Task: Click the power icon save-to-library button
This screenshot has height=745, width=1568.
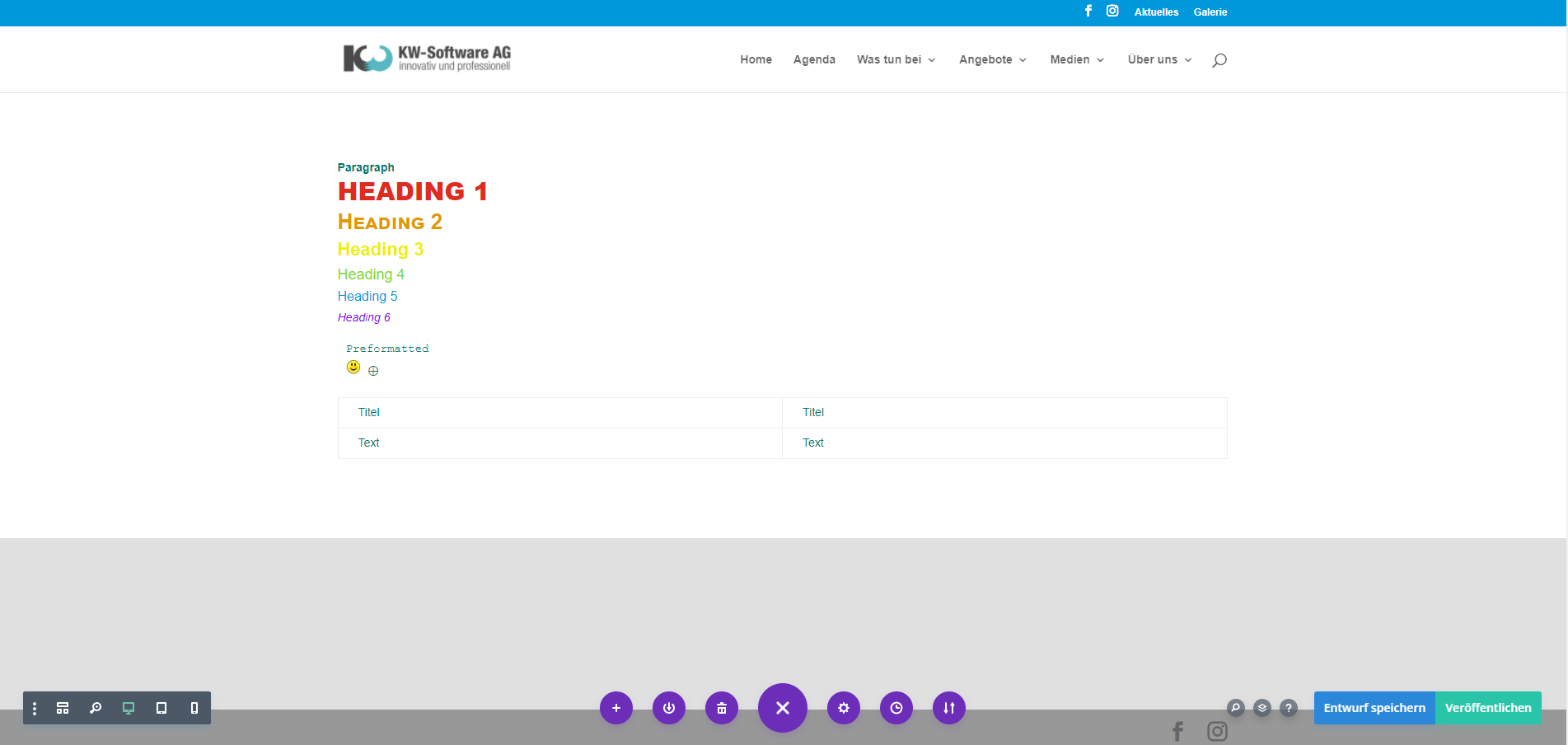Action: coord(668,708)
